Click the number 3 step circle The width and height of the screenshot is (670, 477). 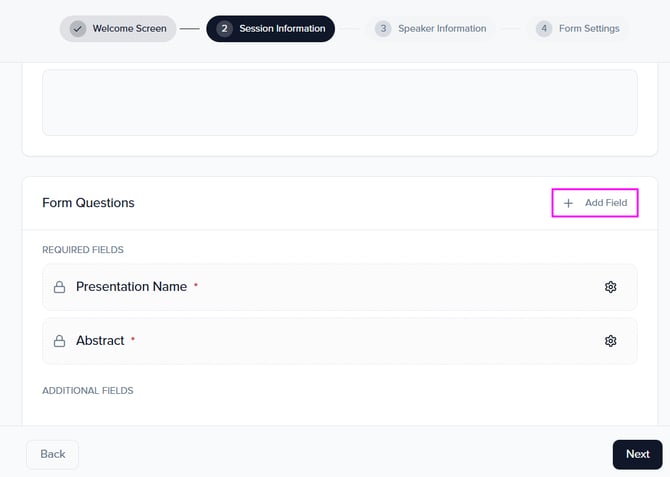[383, 29]
